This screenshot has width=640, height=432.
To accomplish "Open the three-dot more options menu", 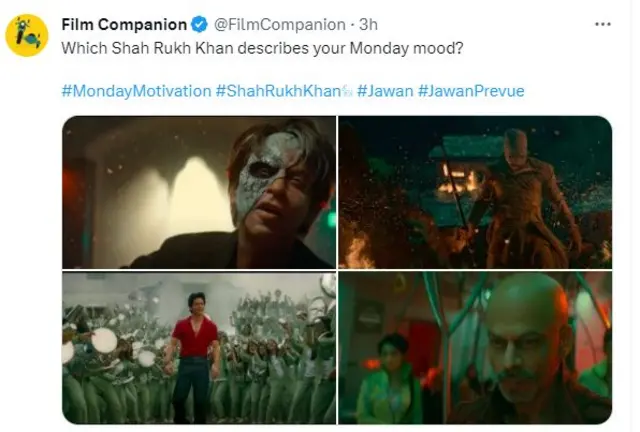I will click(x=602, y=24).
